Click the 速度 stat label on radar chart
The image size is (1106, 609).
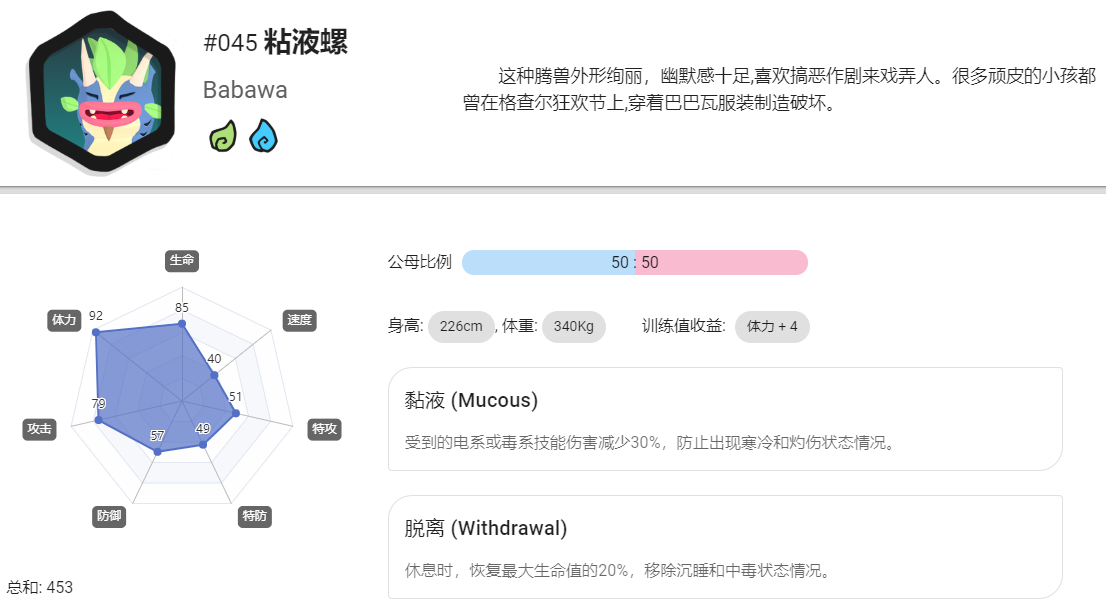coord(299,320)
